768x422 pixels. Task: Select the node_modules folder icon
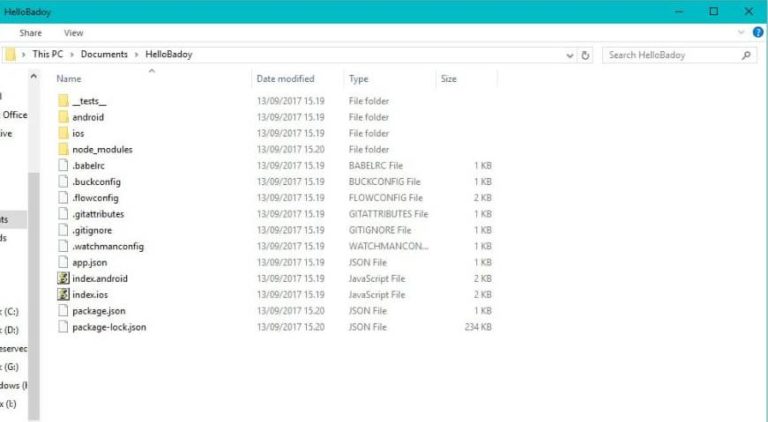pos(63,150)
